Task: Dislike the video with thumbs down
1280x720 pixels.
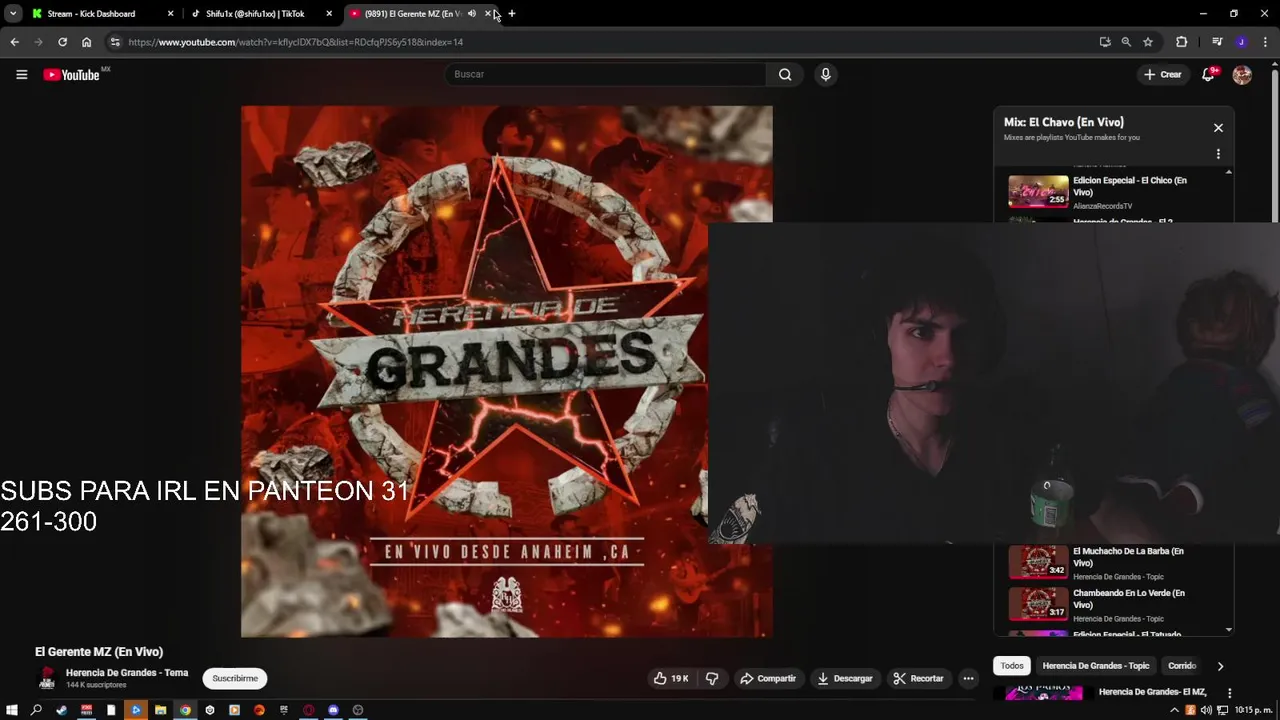Action: (x=712, y=678)
